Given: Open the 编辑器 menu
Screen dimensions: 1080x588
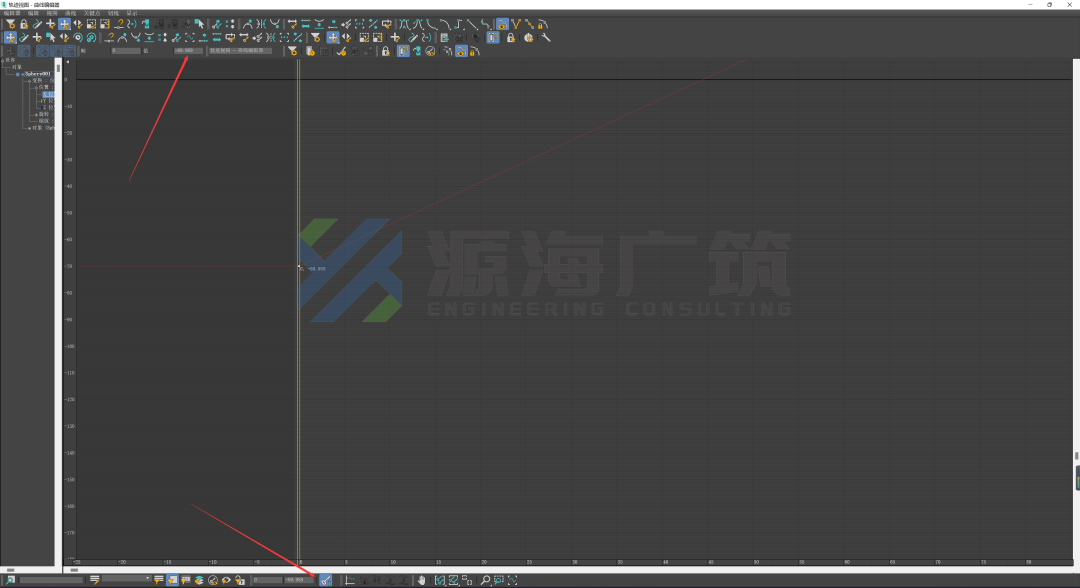Looking at the screenshot, I should 12,14.
